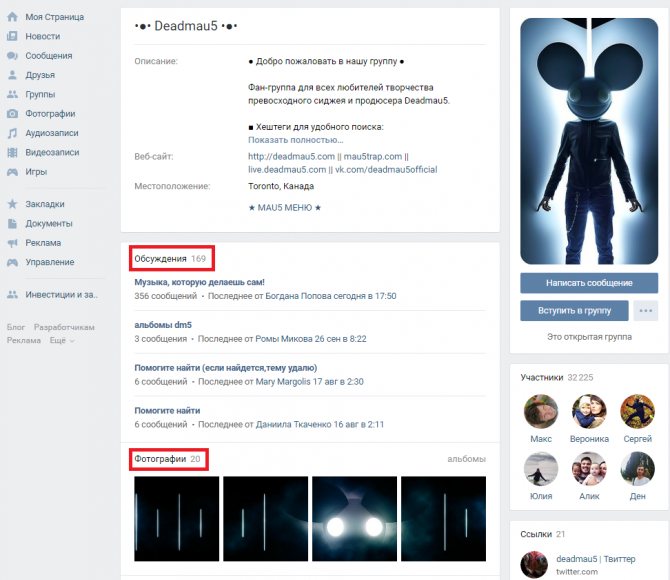Viewport: 670px width, 580px height.
Task: Open the альбомы dm5 discussion
Action: (x=163, y=325)
